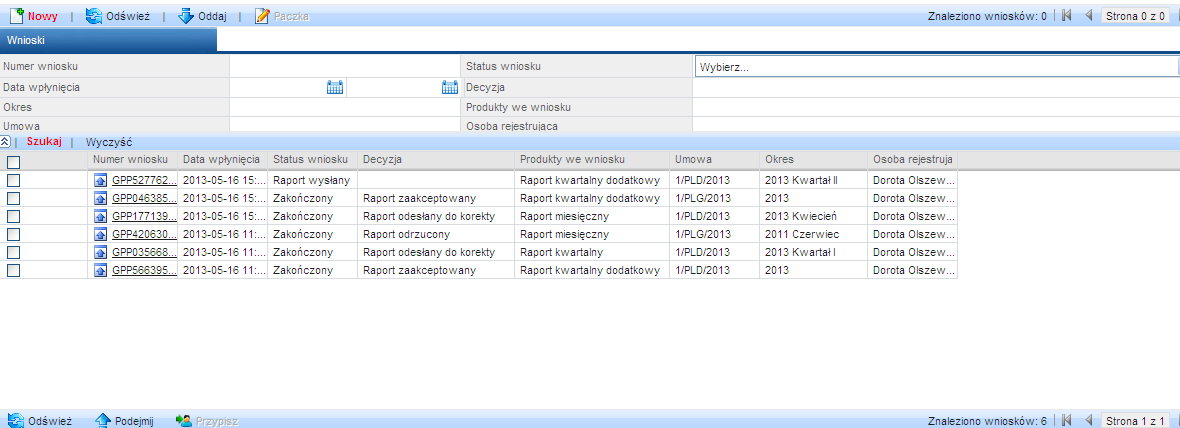Click the bottom Odśwież refresh button
Viewport: 1180px width, 428px height.
click(40, 420)
